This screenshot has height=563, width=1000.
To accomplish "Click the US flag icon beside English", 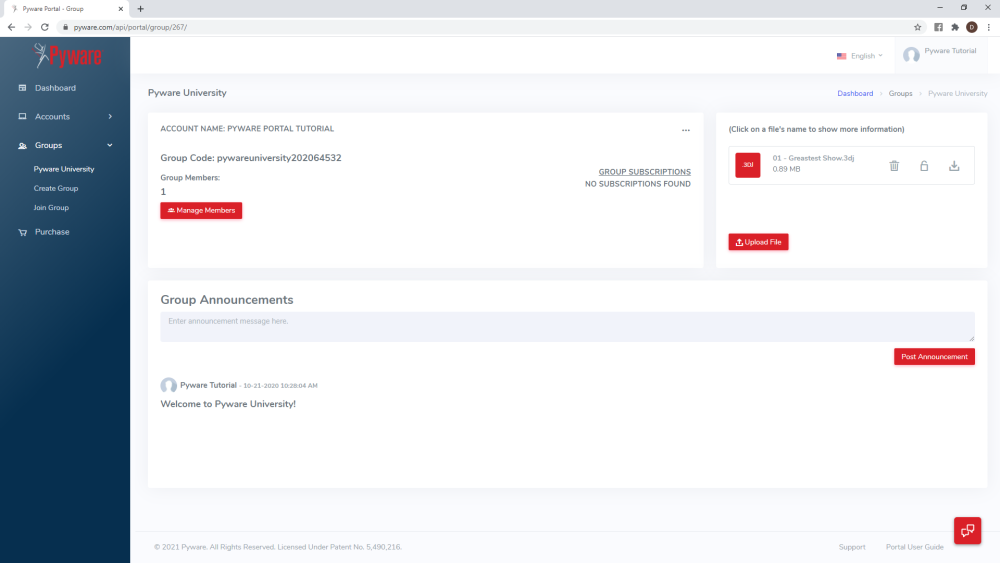I will 841,56.
